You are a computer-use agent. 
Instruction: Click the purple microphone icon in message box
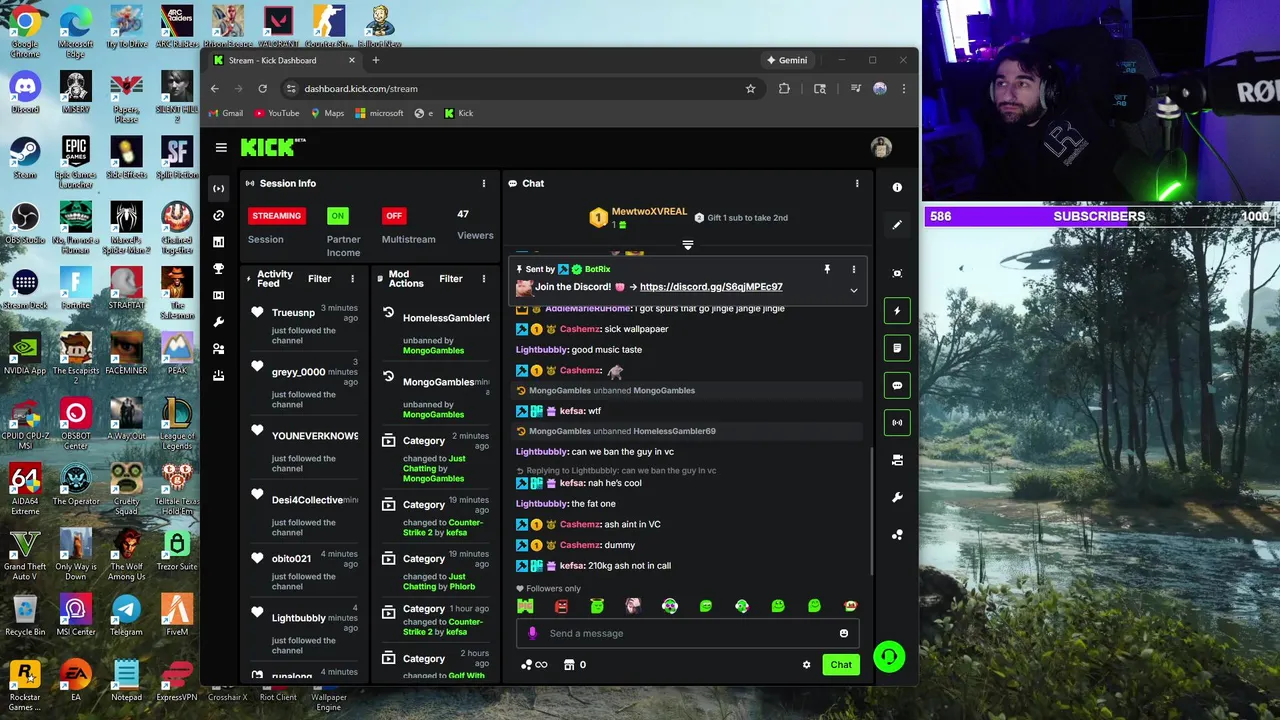click(x=532, y=633)
